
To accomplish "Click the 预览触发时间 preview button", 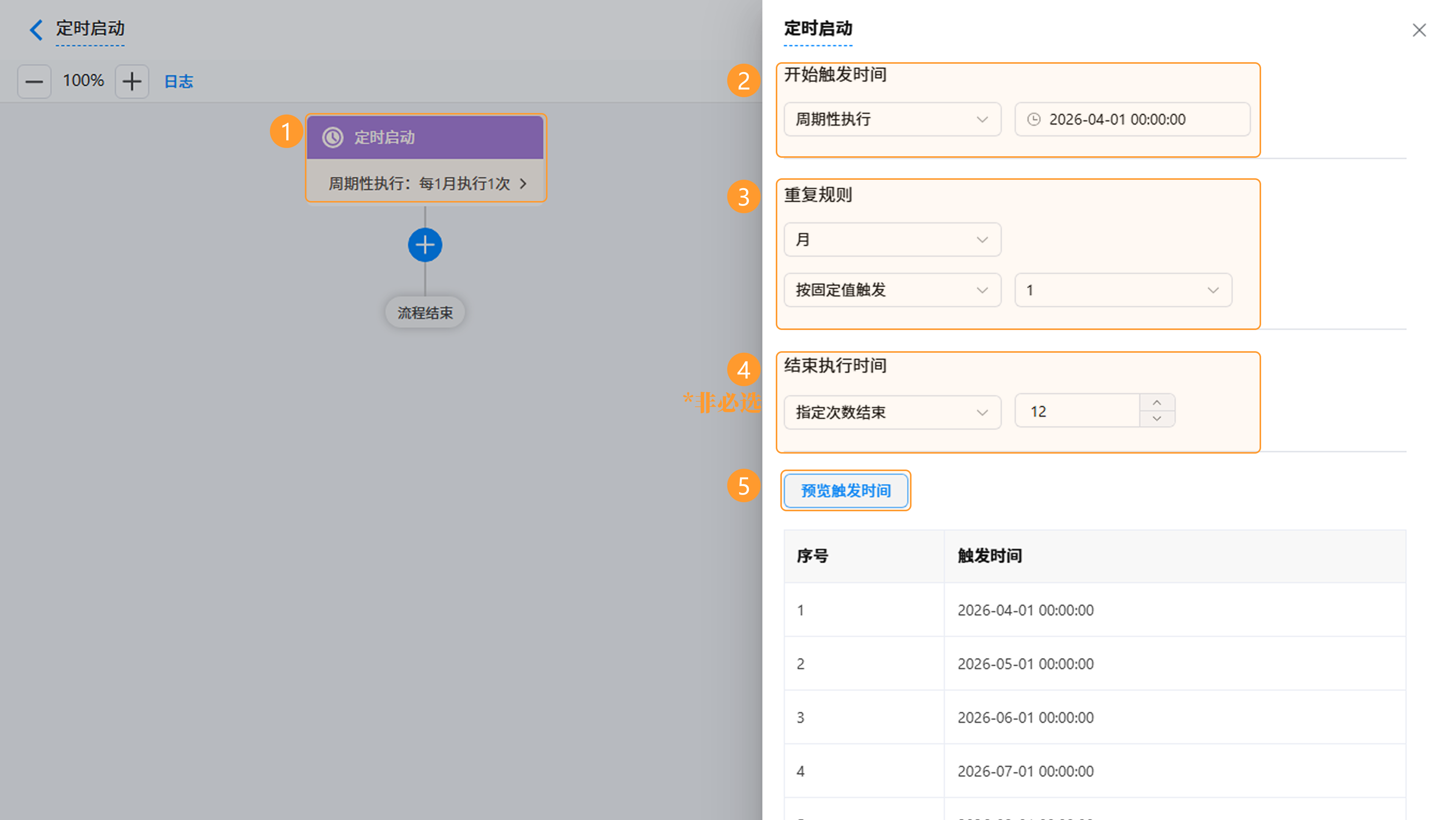I will click(x=846, y=491).
